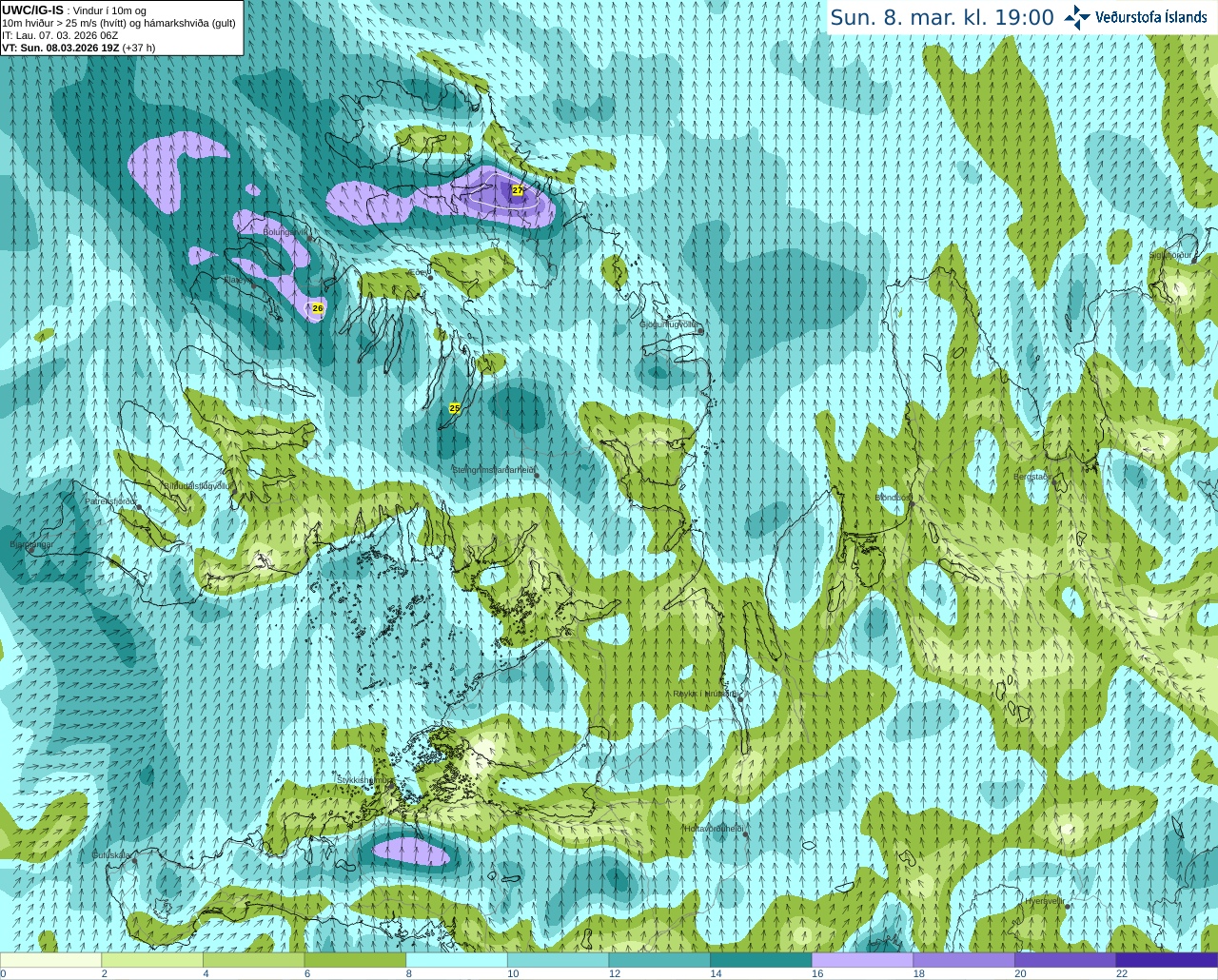Click the "VT: Sun. 08.03.2026 19Z (+37 h)" line
Image resolution: width=1218 pixels, height=980 pixels.
79,48
